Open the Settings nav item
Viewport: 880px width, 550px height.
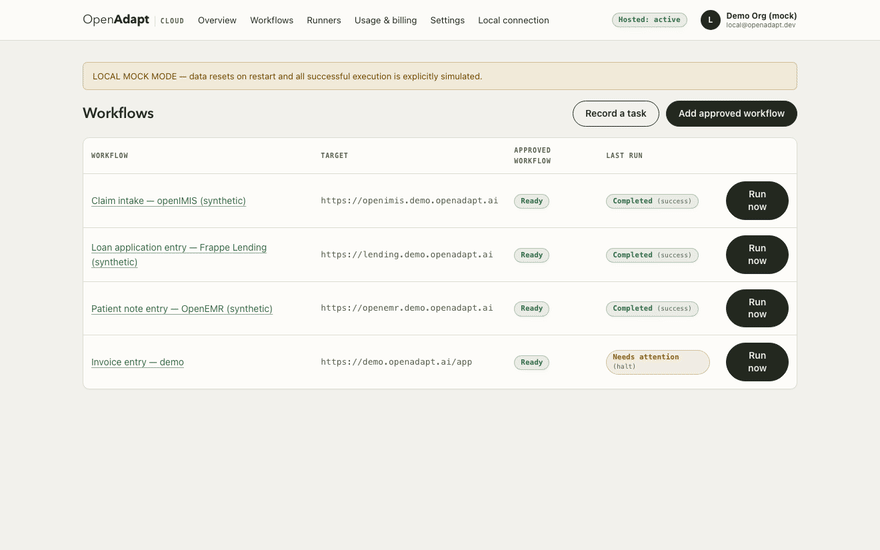pyautogui.click(x=447, y=20)
